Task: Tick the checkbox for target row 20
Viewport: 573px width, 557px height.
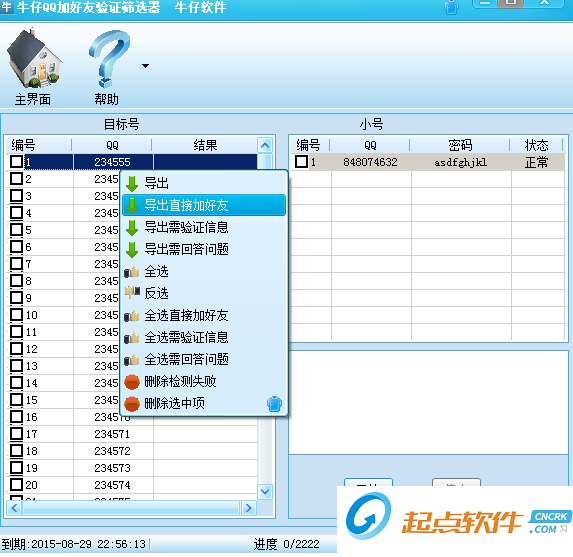Action: (x=16, y=485)
